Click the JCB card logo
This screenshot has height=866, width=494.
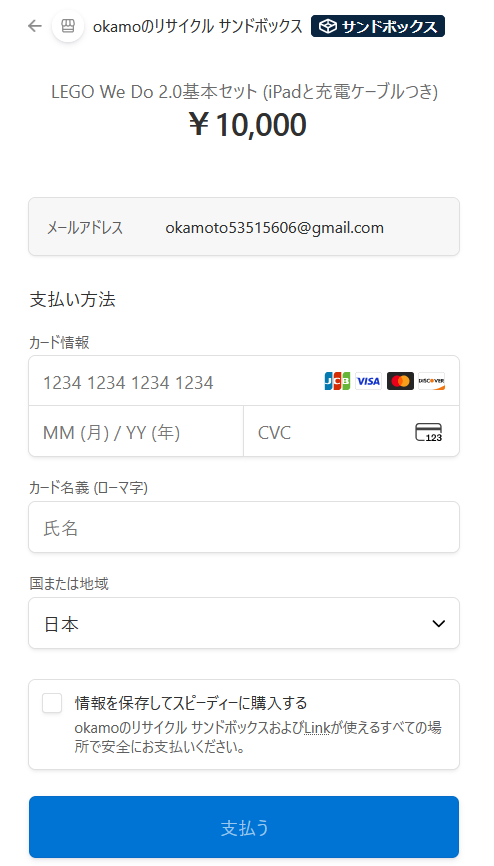pyautogui.click(x=337, y=381)
